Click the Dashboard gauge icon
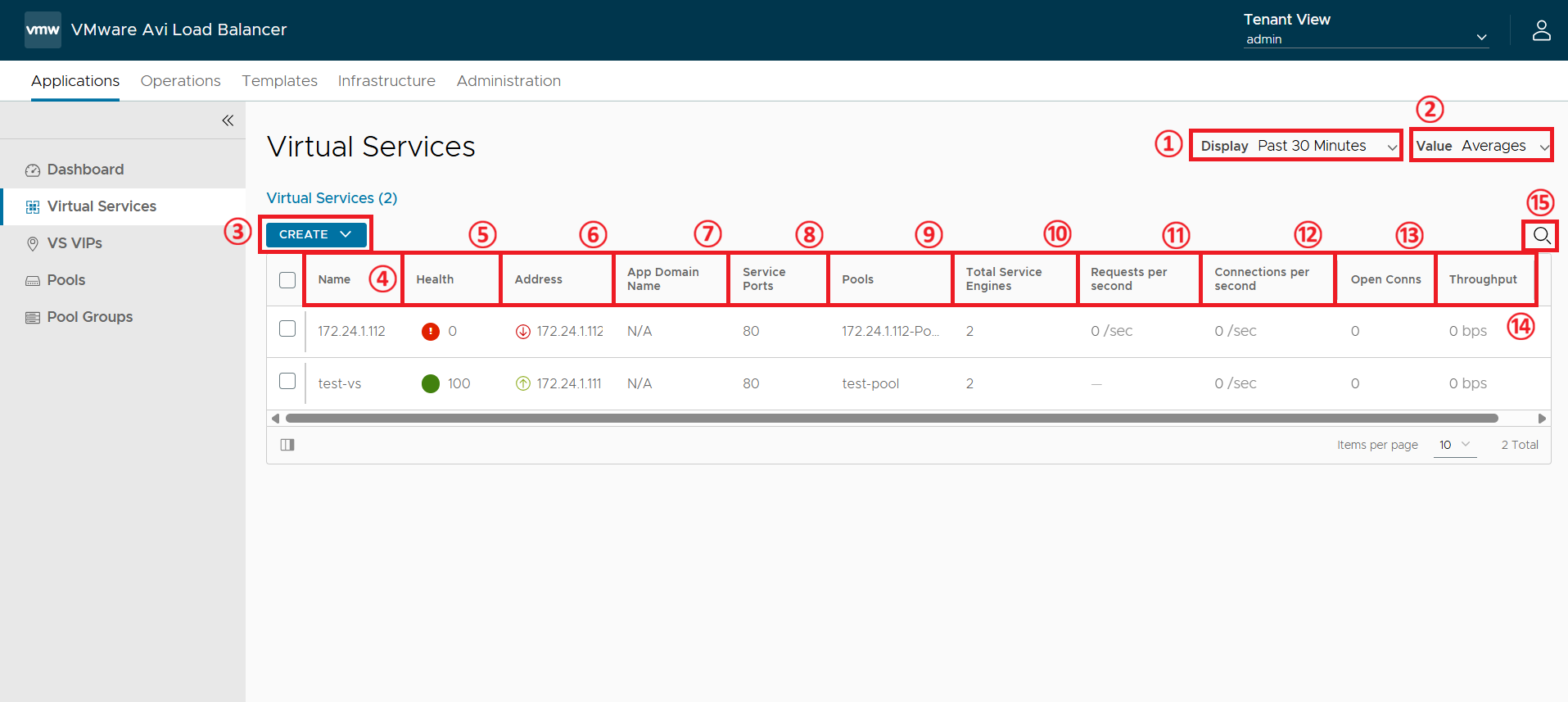 pos(33,170)
